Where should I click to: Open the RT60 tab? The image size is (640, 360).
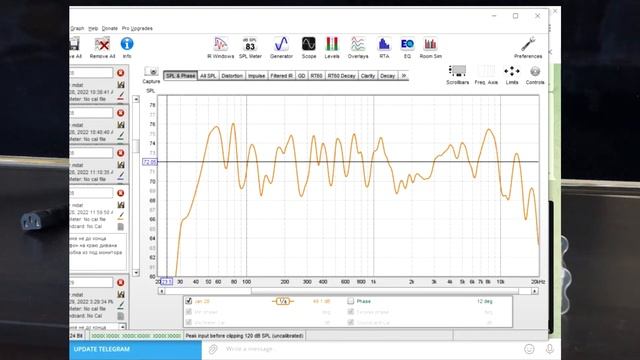316,76
